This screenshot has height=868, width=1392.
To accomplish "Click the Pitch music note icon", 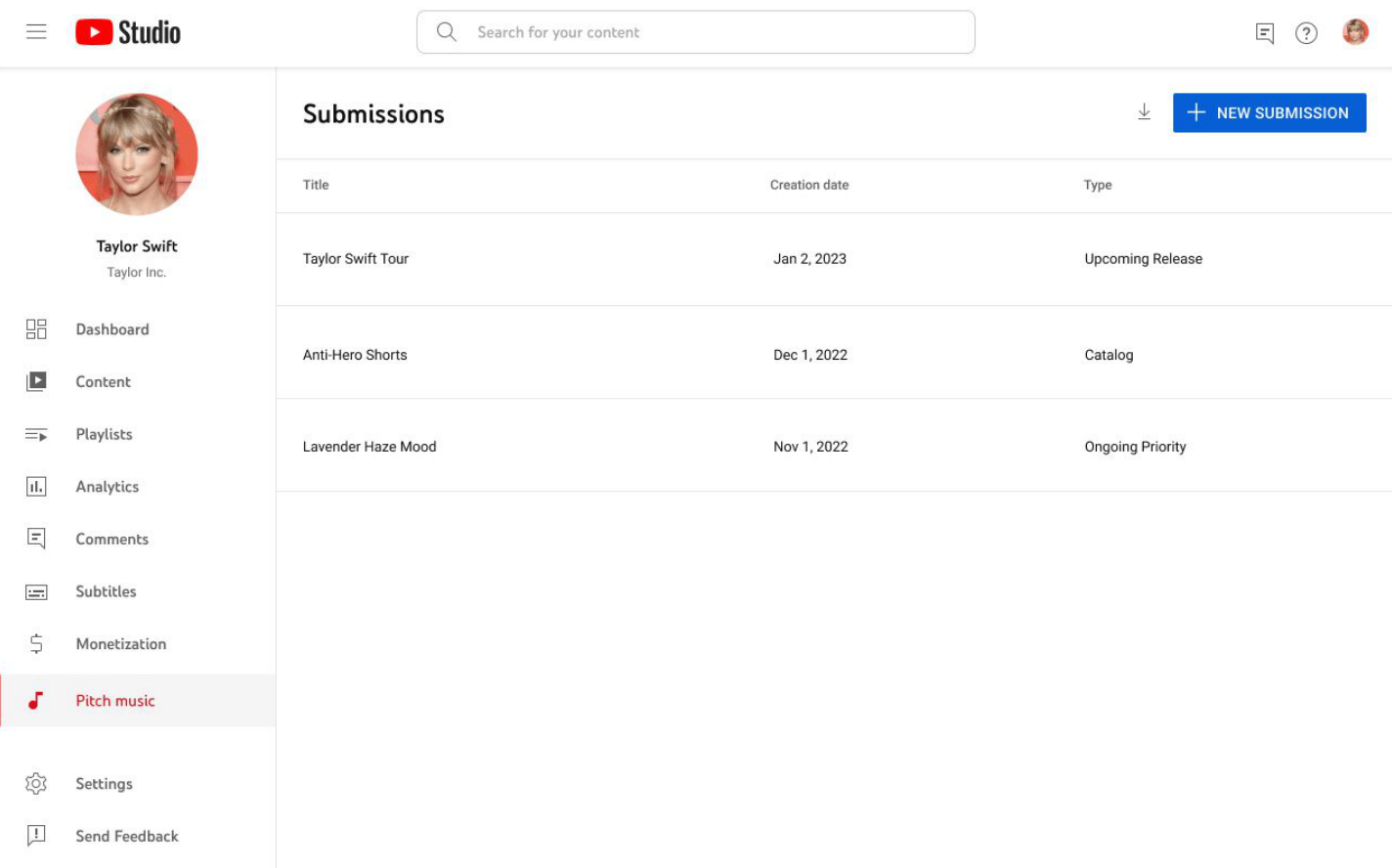I will pos(36,700).
